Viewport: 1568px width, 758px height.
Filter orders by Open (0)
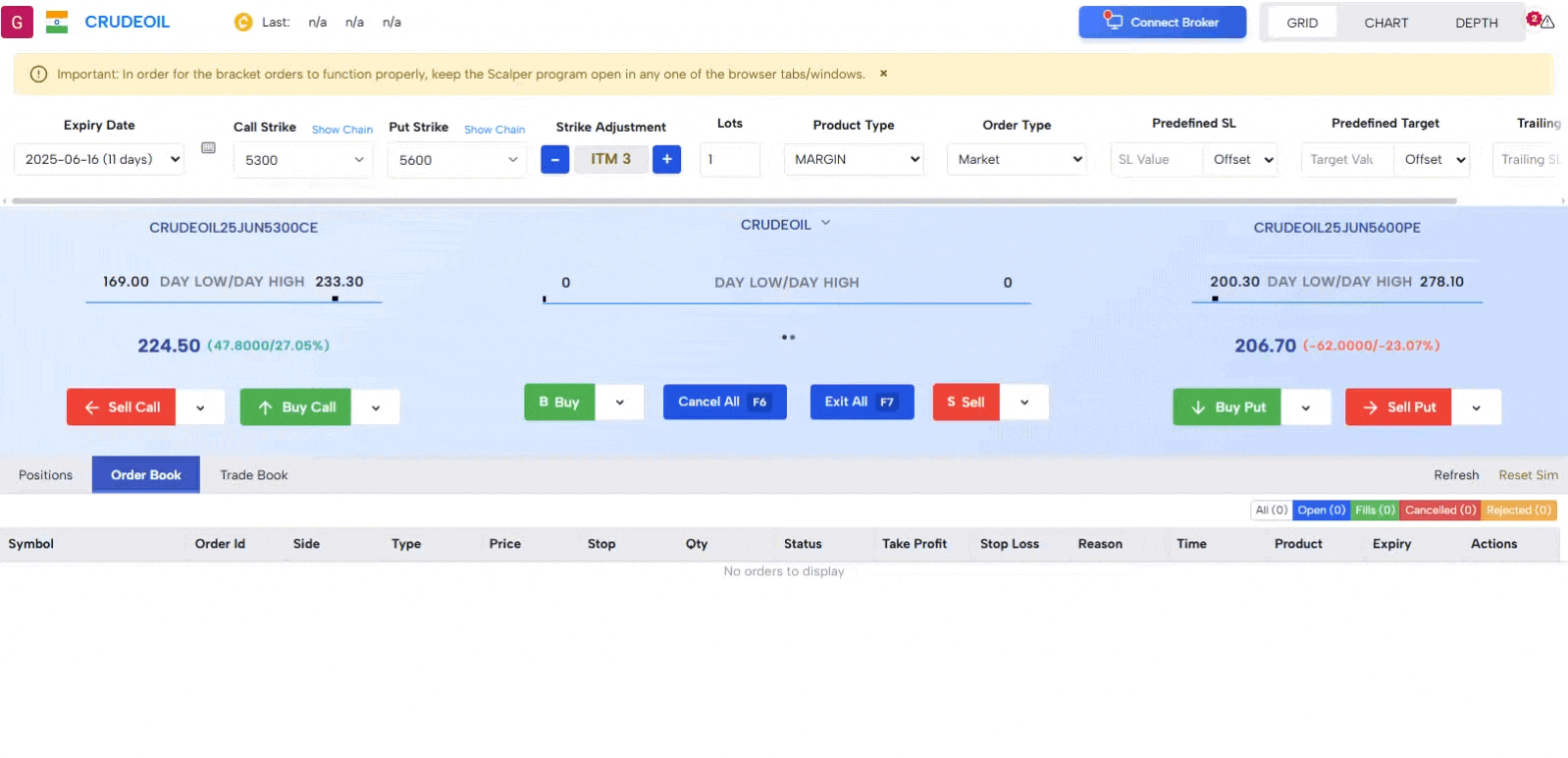click(1321, 511)
